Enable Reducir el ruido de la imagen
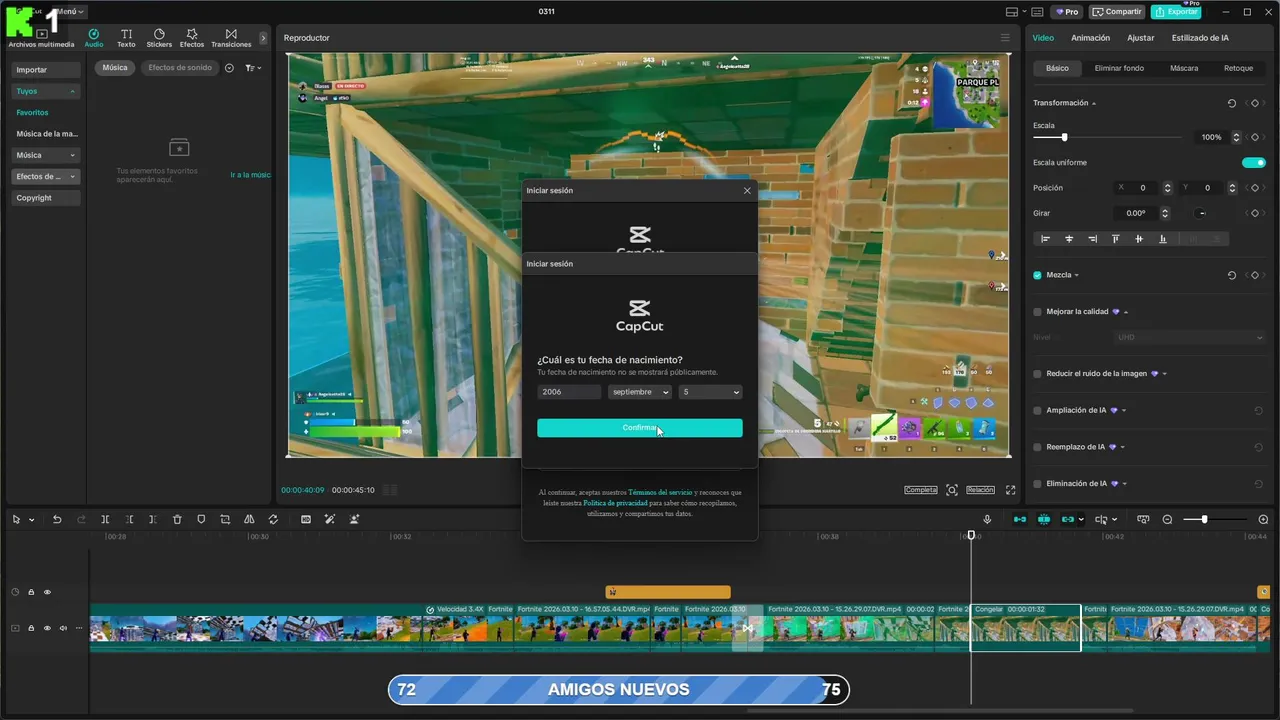Viewport: 1280px width, 720px height. 1037,374
